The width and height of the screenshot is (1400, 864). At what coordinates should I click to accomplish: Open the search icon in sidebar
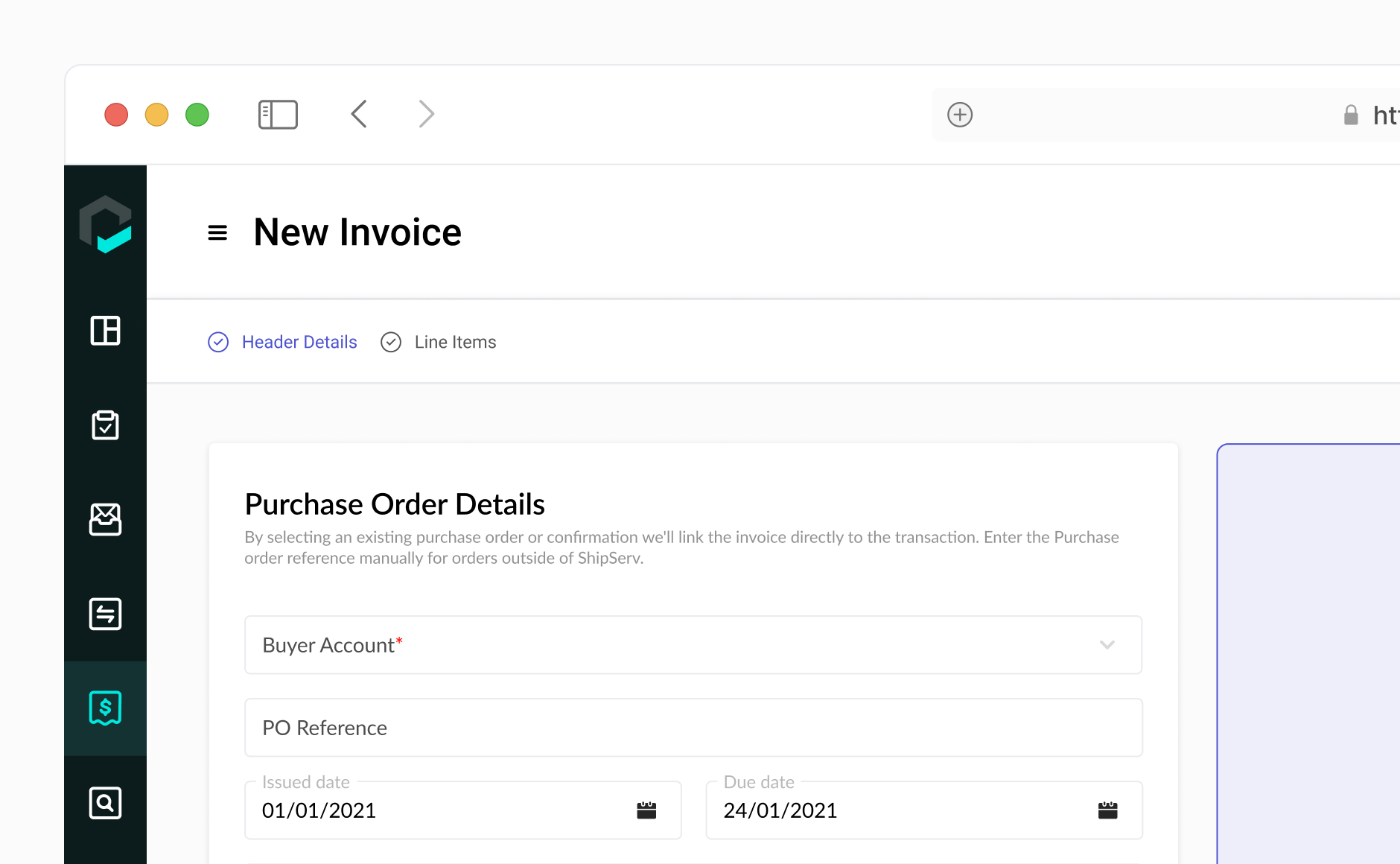click(x=105, y=803)
